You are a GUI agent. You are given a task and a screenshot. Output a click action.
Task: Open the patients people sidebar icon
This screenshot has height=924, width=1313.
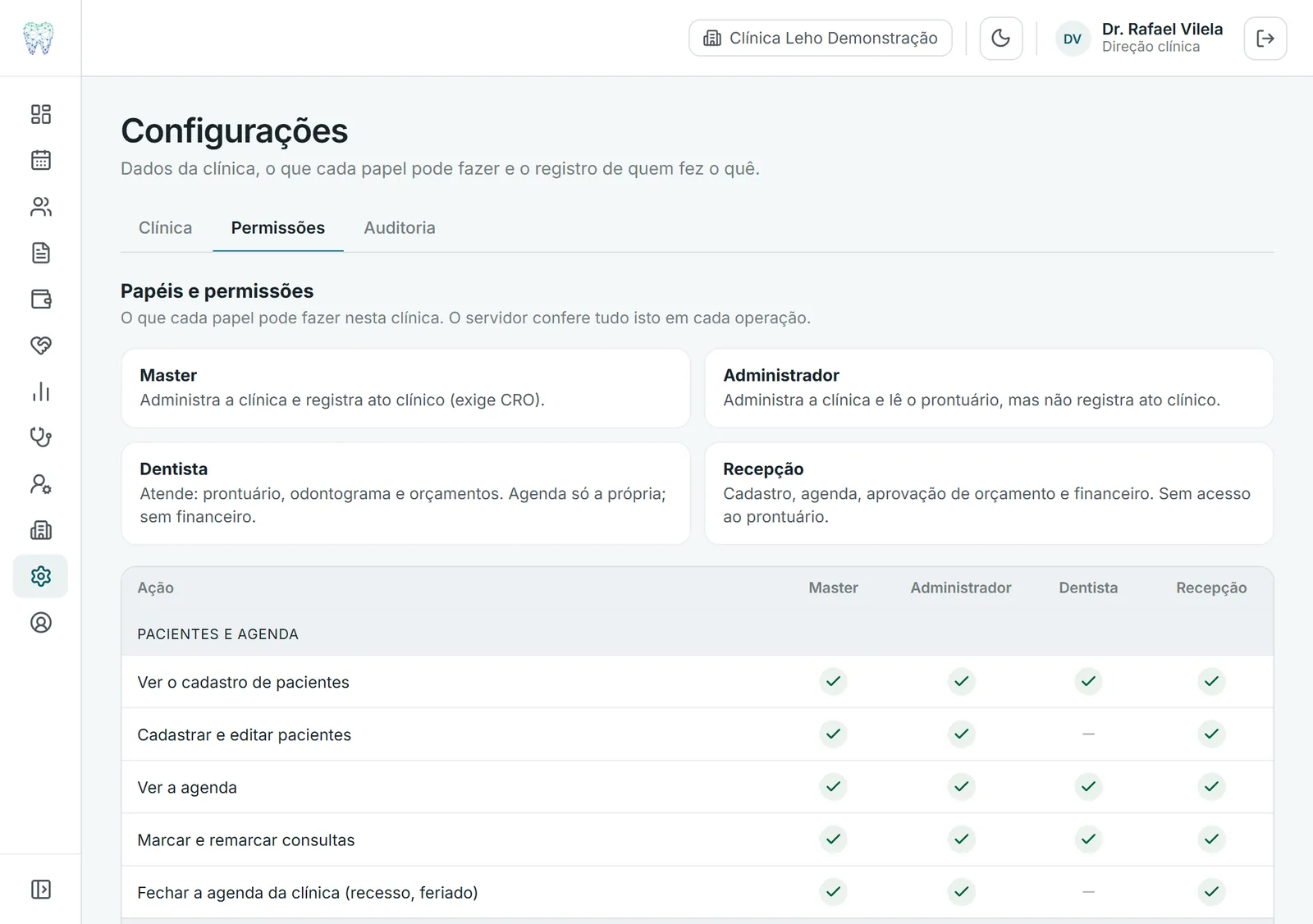pos(40,207)
